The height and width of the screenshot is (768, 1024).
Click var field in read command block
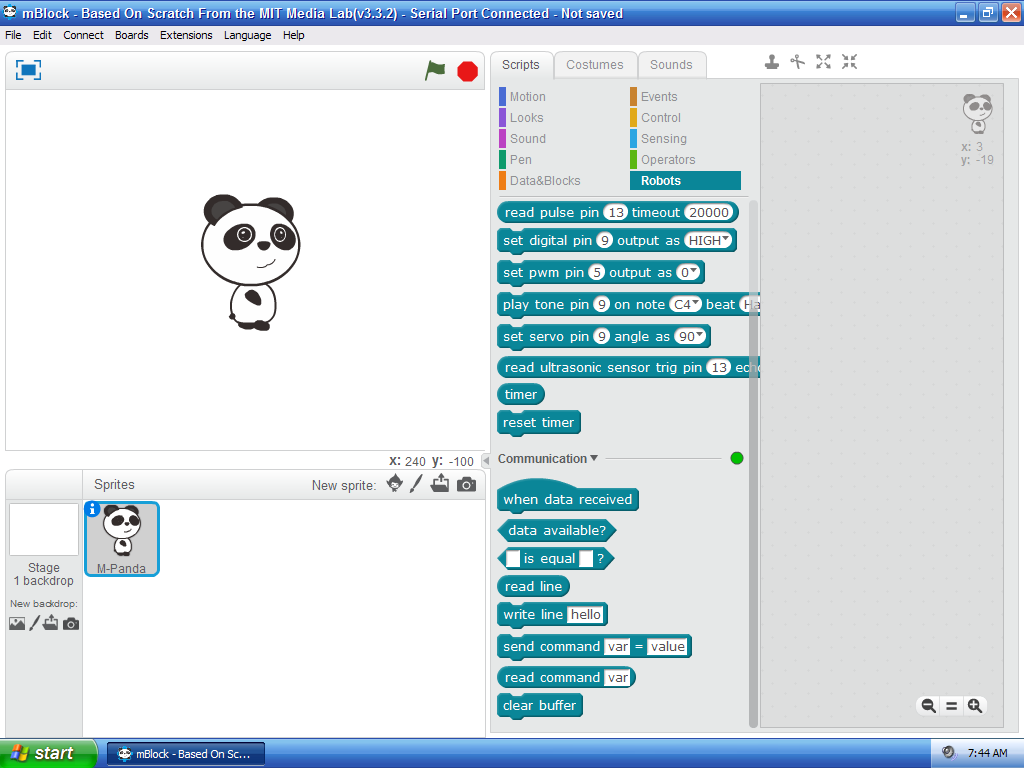point(618,678)
